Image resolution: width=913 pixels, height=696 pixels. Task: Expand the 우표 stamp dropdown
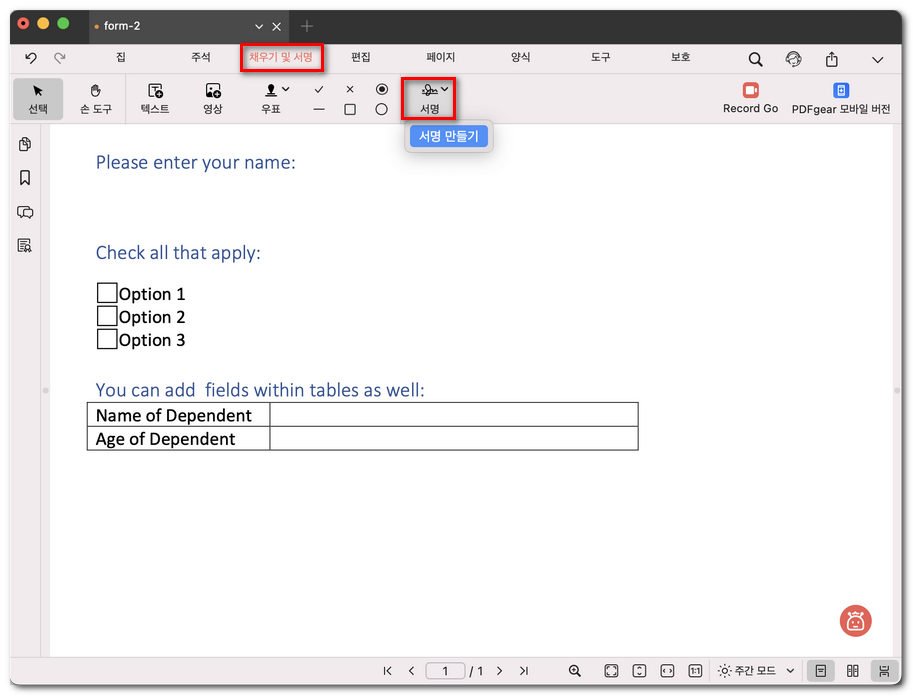(286, 89)
